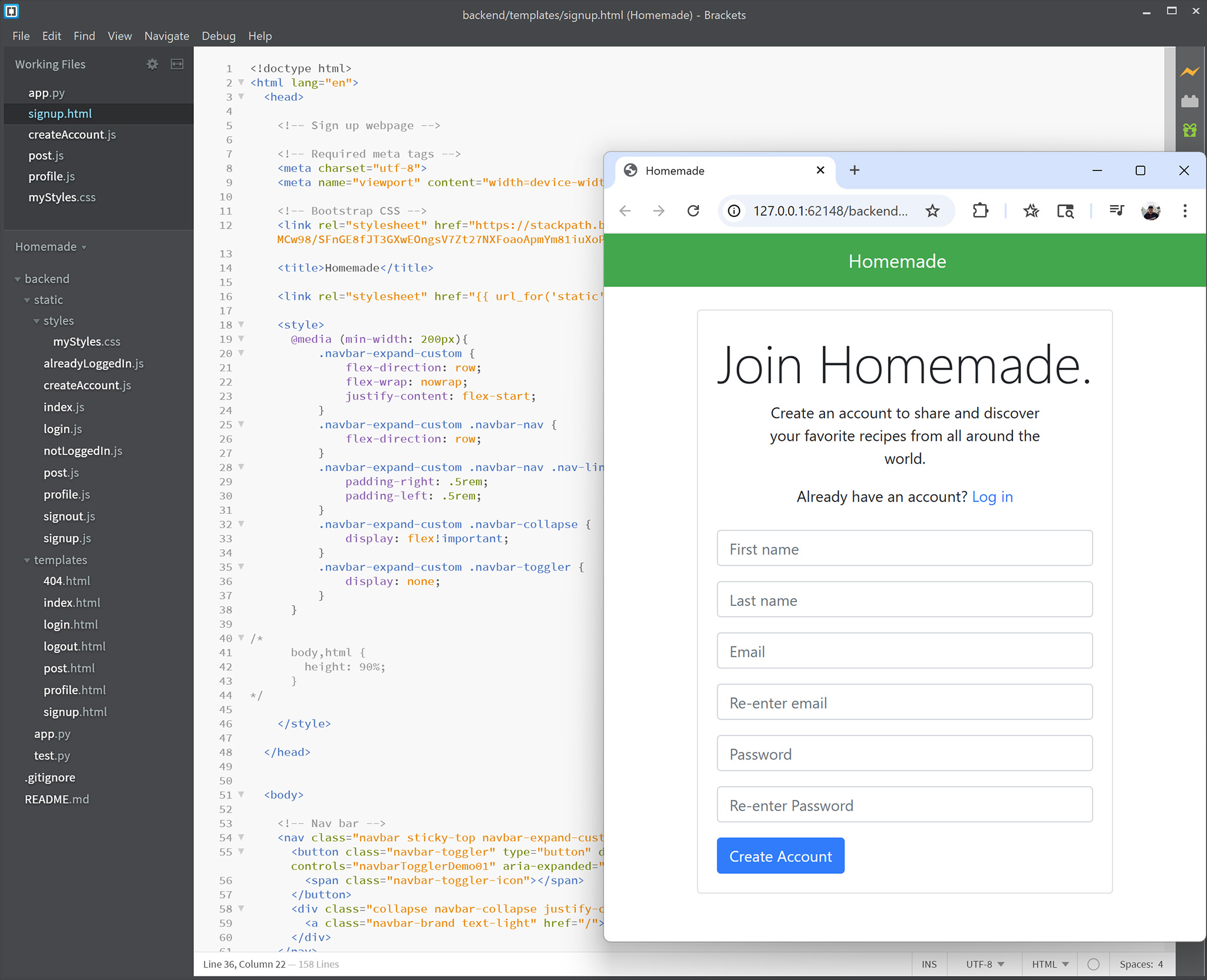Image resolution: width=1207 pixels, height=980 pixels.
Task: Click the green gift box icon
Action: tap(1190, 130)
